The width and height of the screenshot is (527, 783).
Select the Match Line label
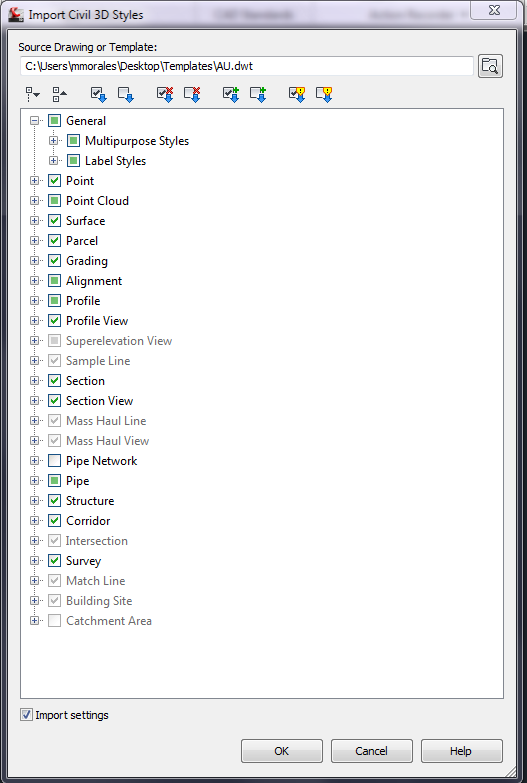coord(95,581)
